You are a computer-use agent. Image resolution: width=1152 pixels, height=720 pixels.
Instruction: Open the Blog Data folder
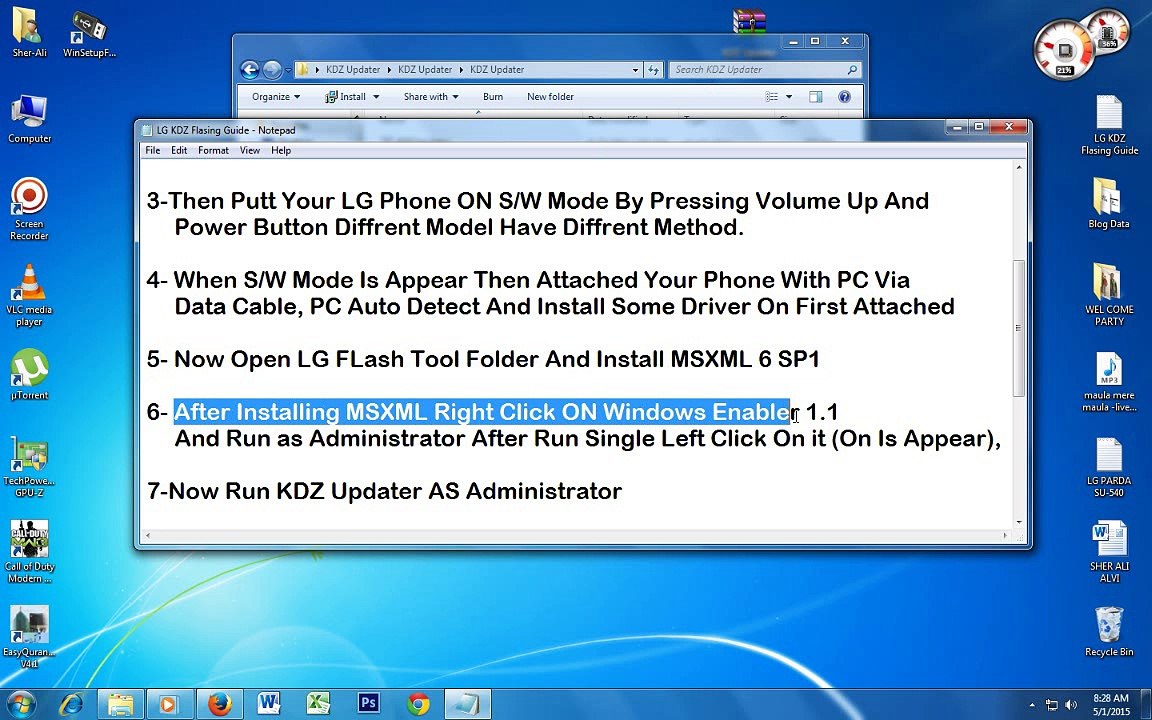point(1109,204)
